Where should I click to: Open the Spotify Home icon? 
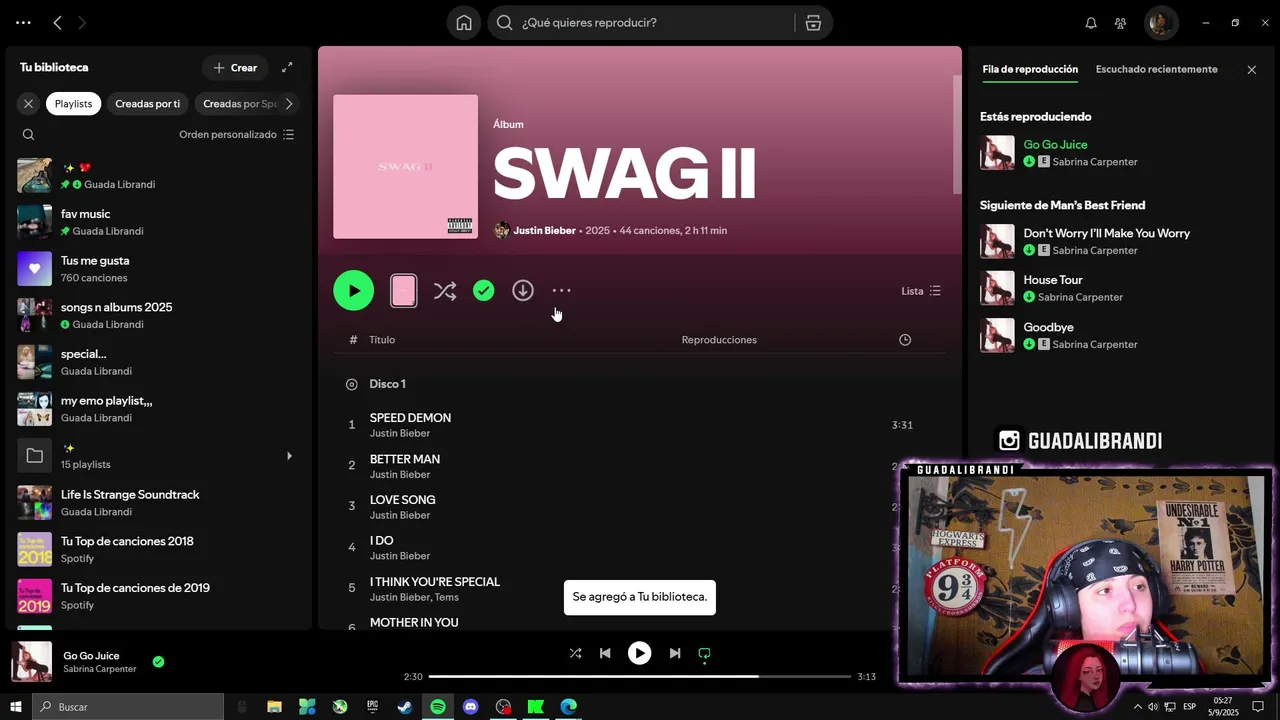pos(464,23)
